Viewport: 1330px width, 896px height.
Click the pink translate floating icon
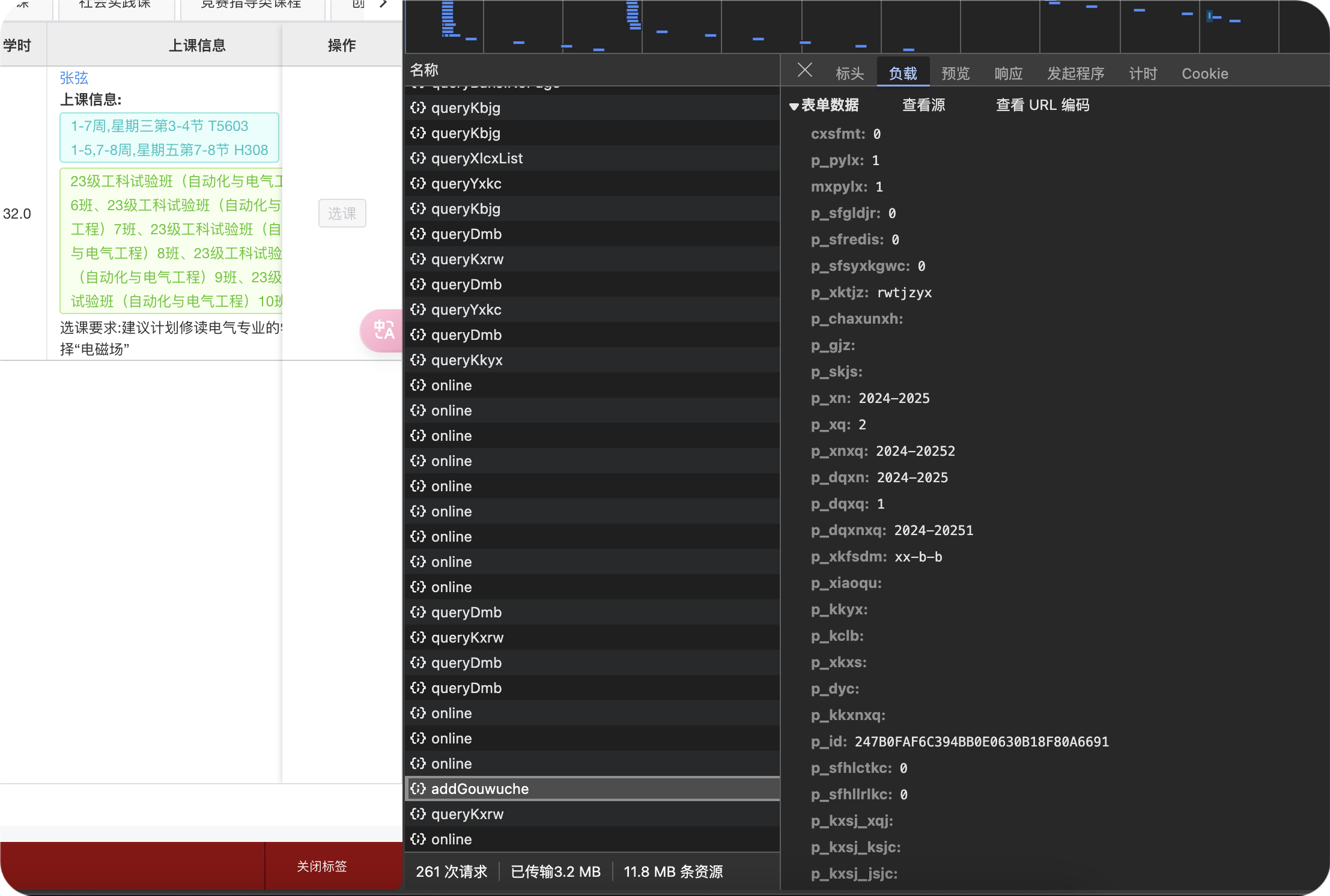(x=383, y=330)
